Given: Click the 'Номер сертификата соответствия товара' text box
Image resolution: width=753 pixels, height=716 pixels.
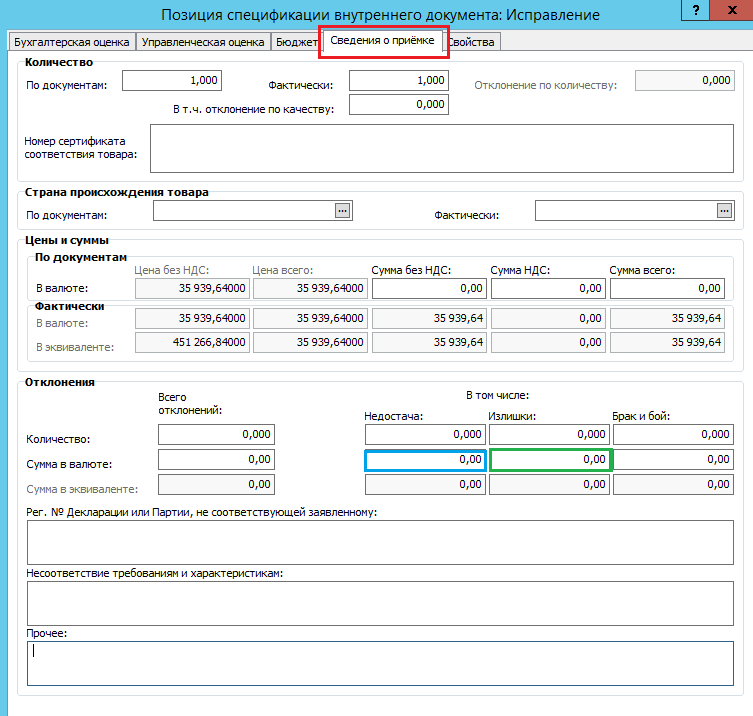Looking at the screenshot, I should point(441,148).
